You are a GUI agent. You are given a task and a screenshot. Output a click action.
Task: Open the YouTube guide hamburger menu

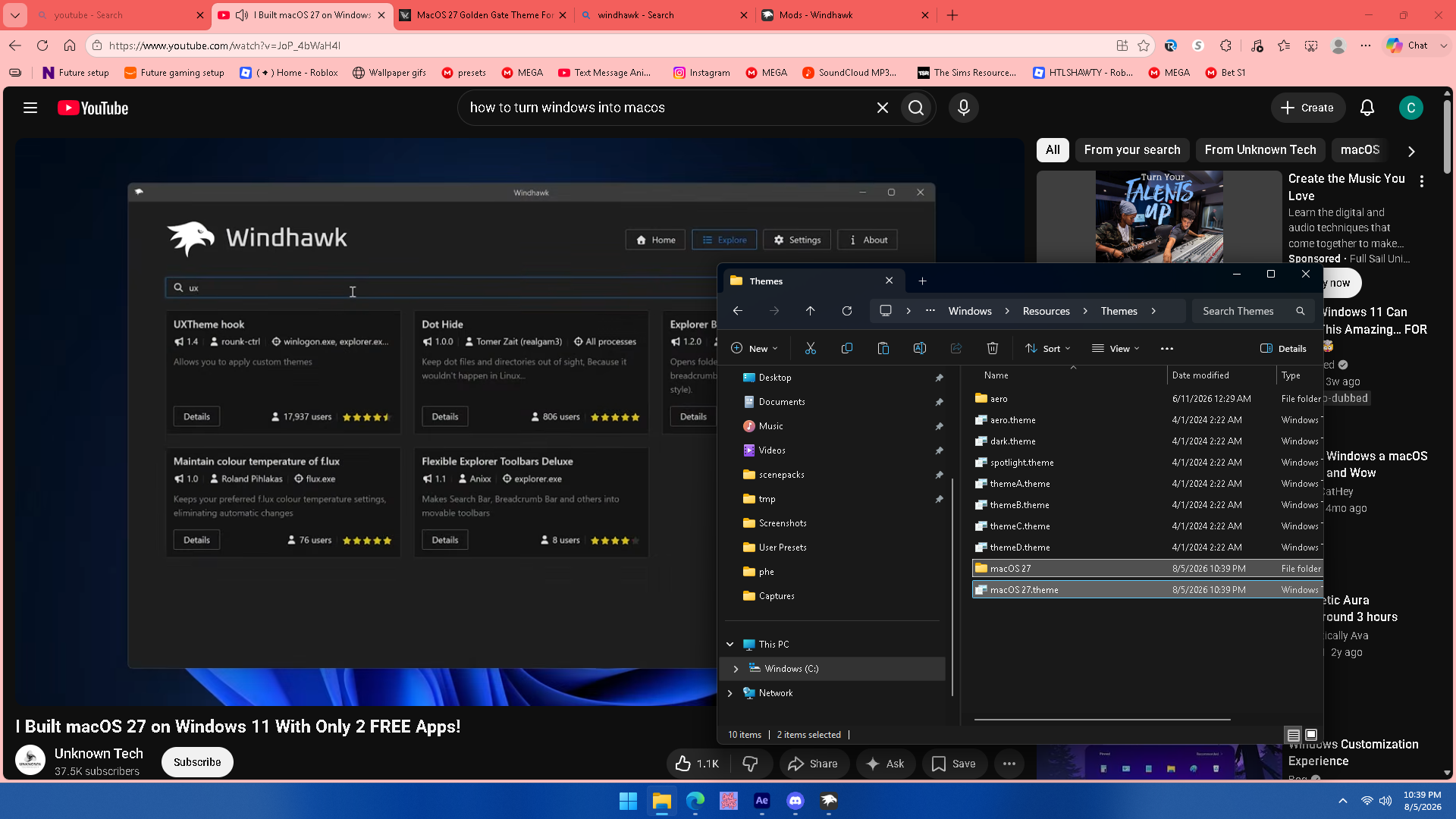30,108
